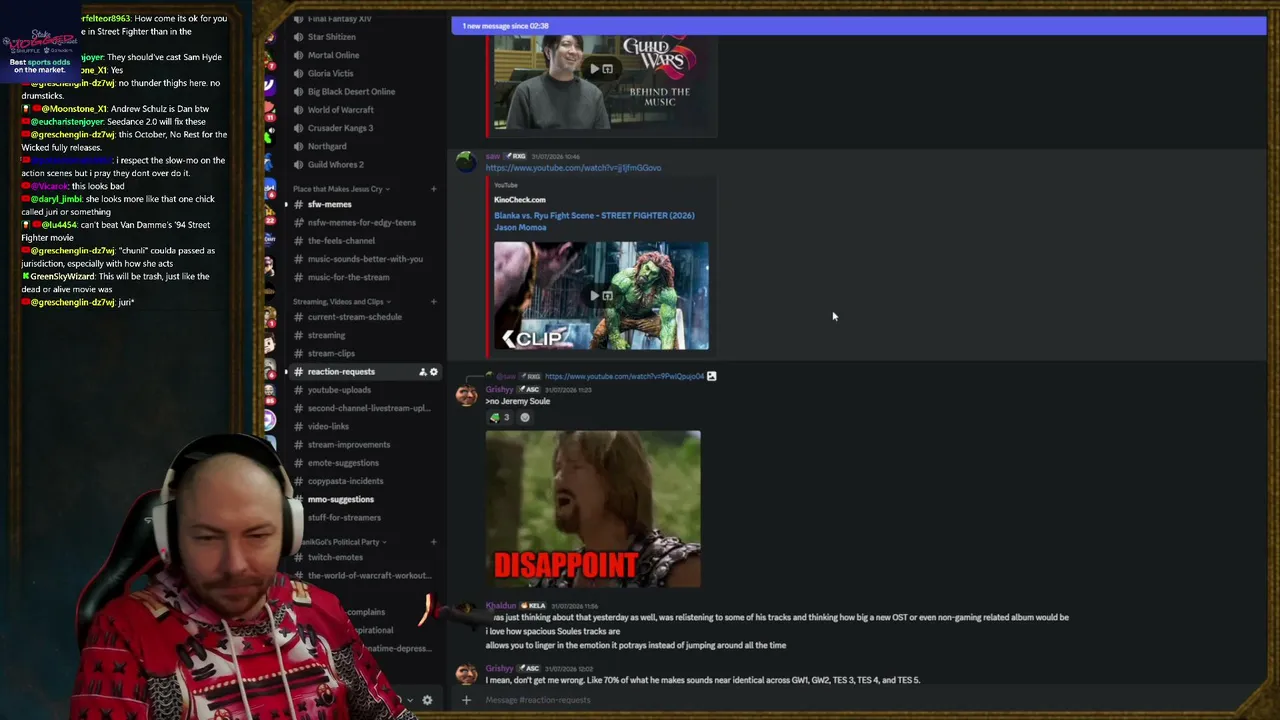Add reaction to the 'no Jeremy Soule' message

(x=525, y=418)
